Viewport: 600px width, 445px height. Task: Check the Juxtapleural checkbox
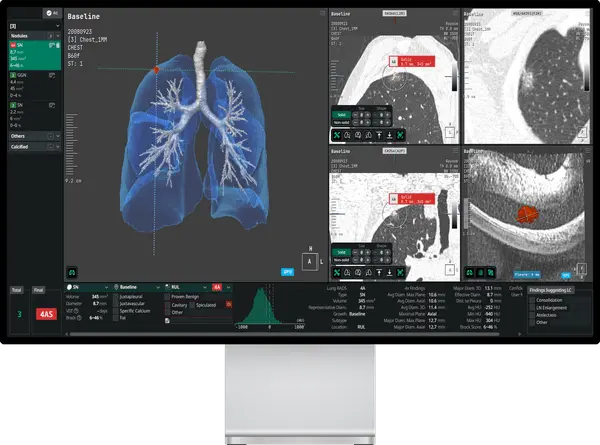pos(116,297)
